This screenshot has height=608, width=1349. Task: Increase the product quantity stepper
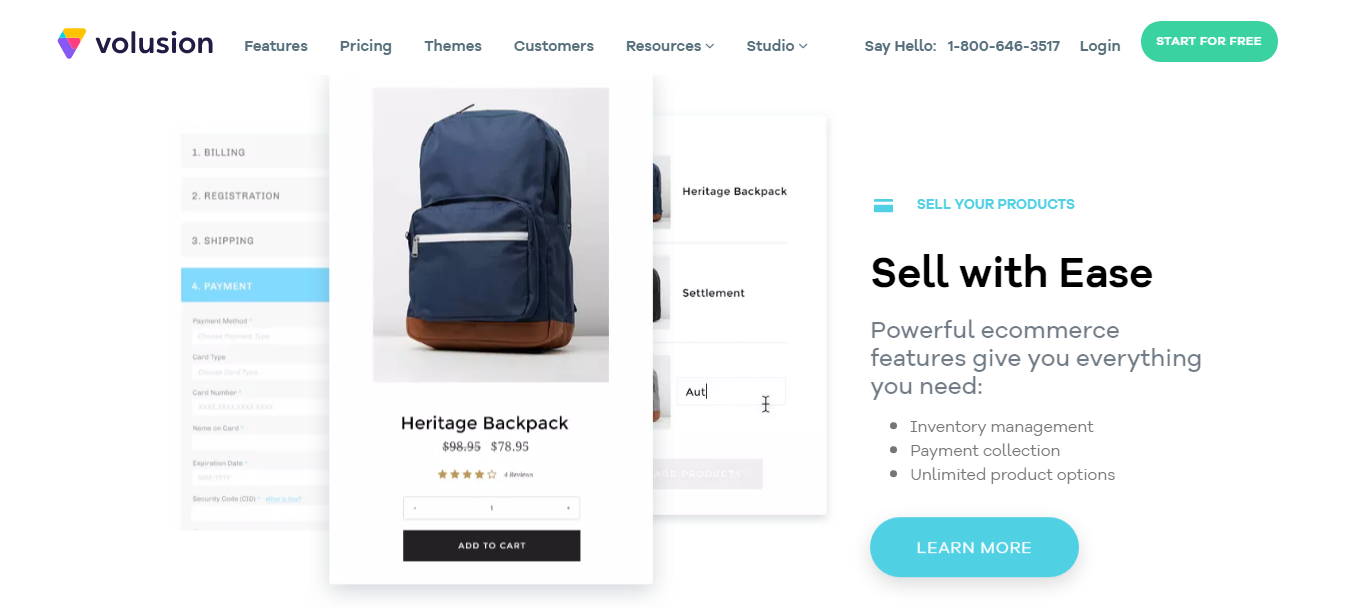[568, 508]
